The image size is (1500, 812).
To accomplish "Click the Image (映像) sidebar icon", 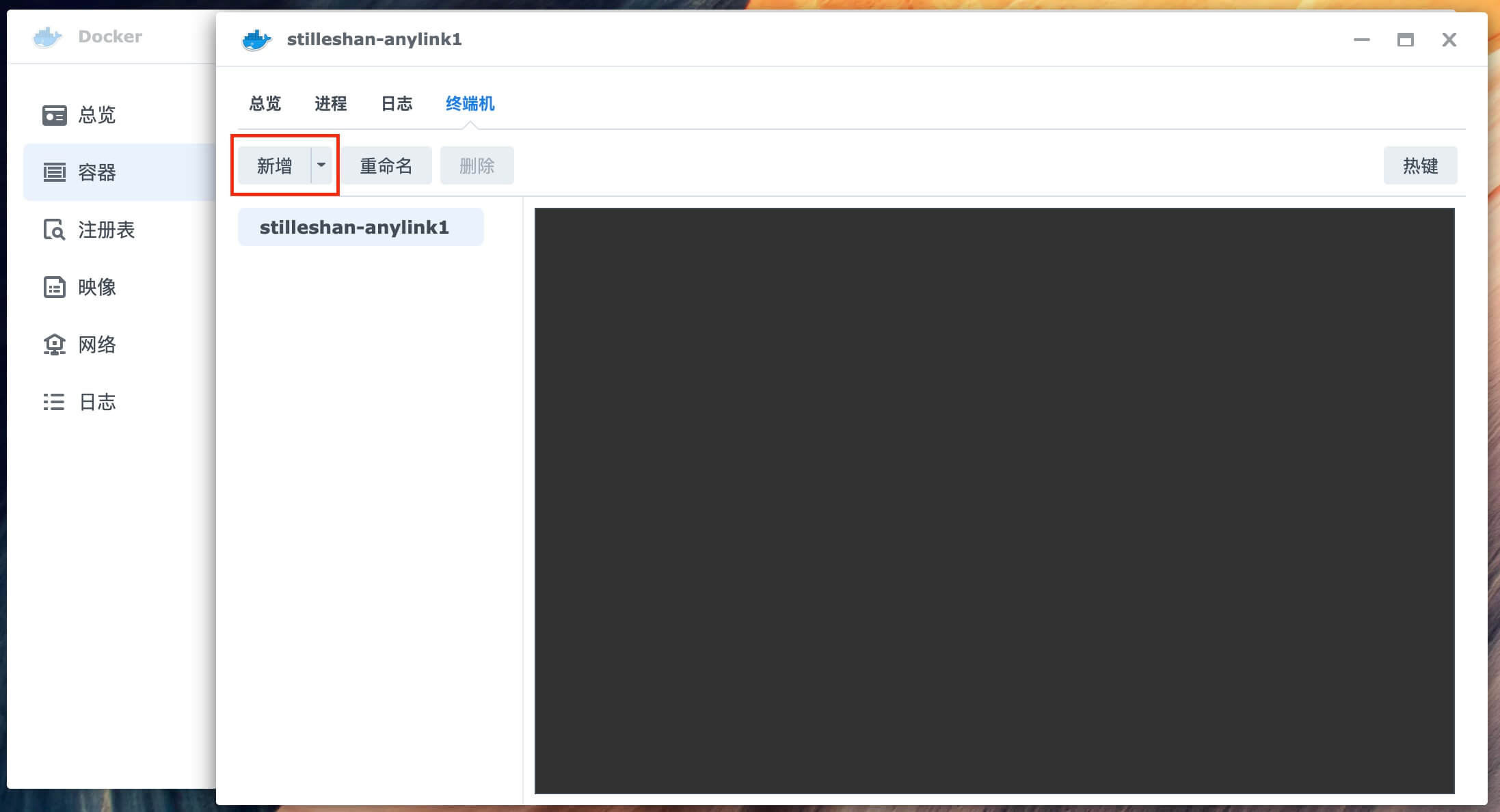I will 54,287.
